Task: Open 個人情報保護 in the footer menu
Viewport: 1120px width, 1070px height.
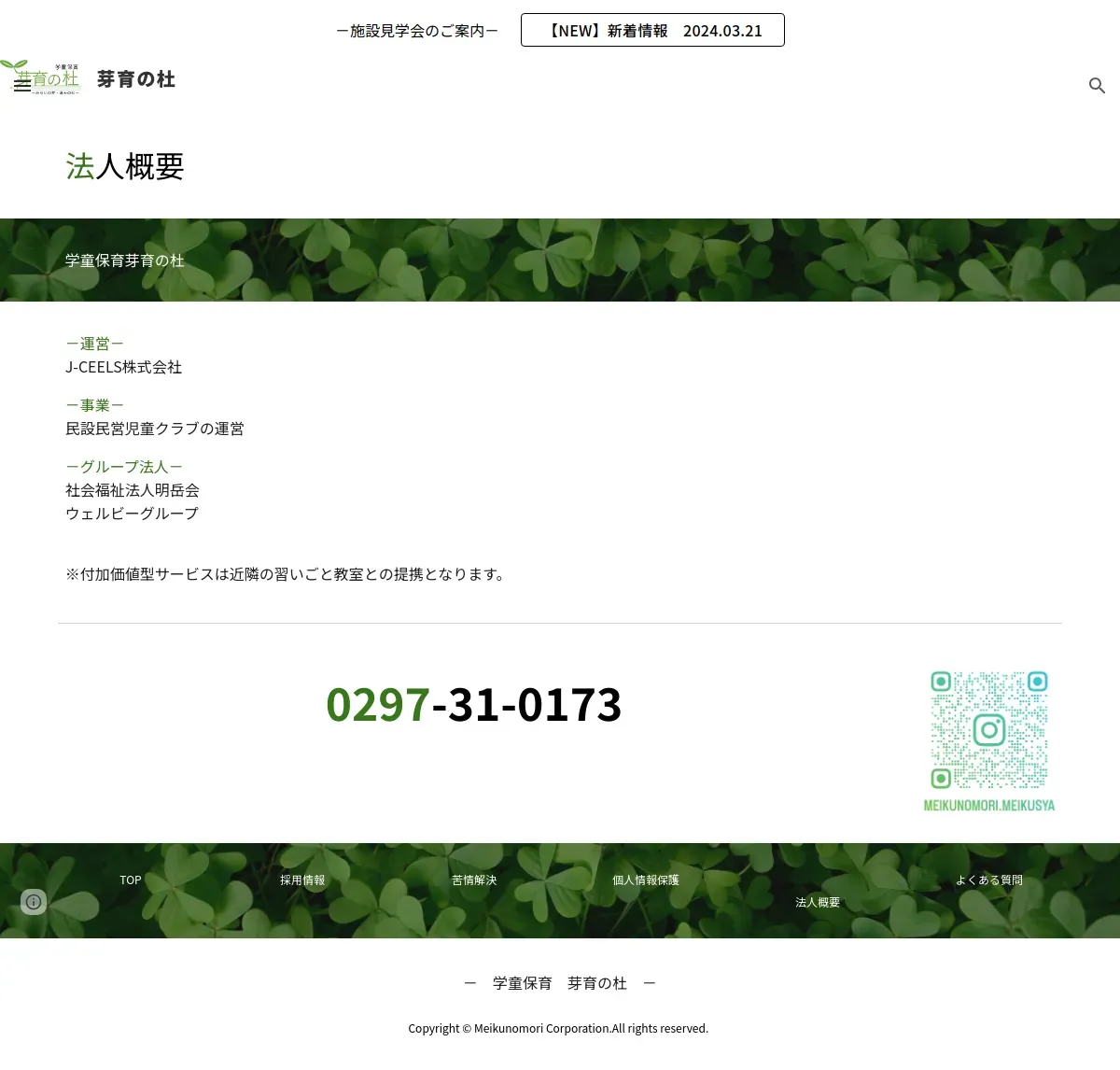Action: point(646,880)
